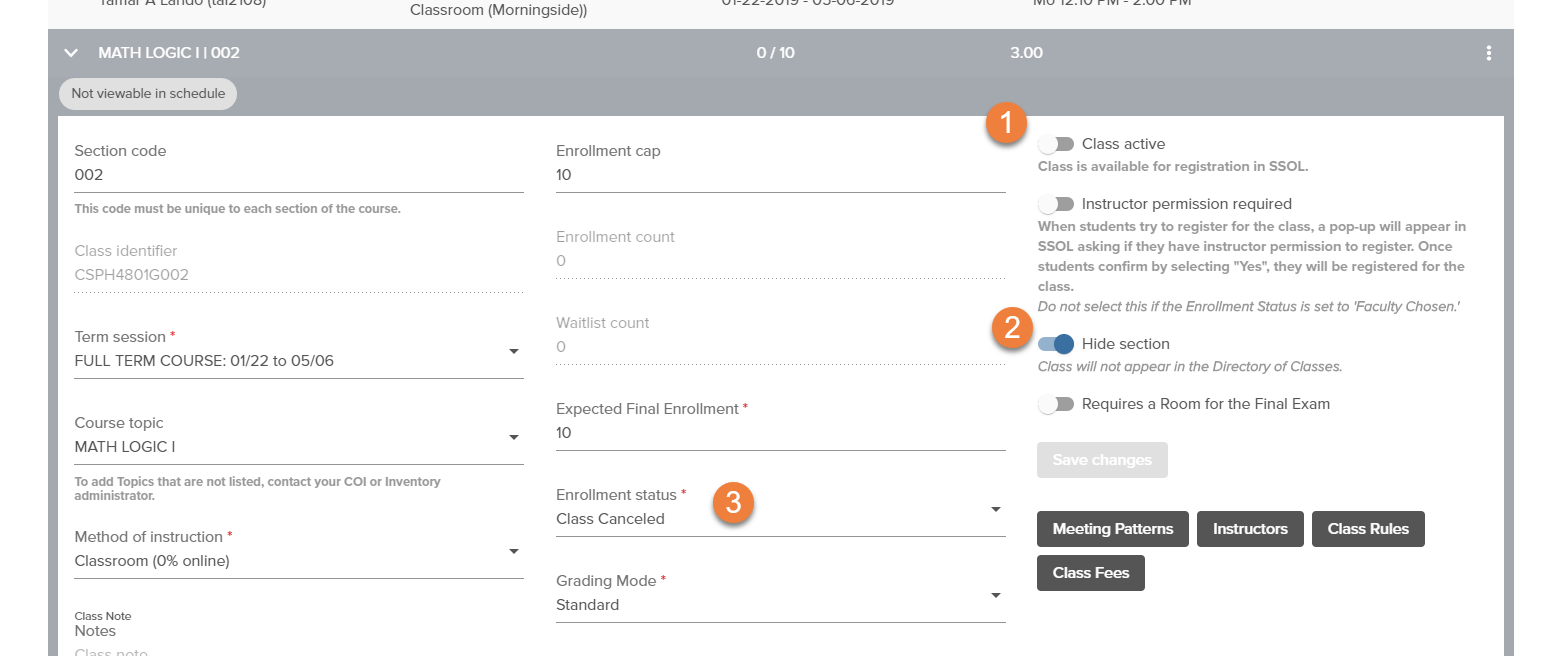The height and width of the screenshot is (656, 1545).
Task: Toggle Requires a Room for Final Exam
Action: pyautogui.click(x=1056, y=404)
